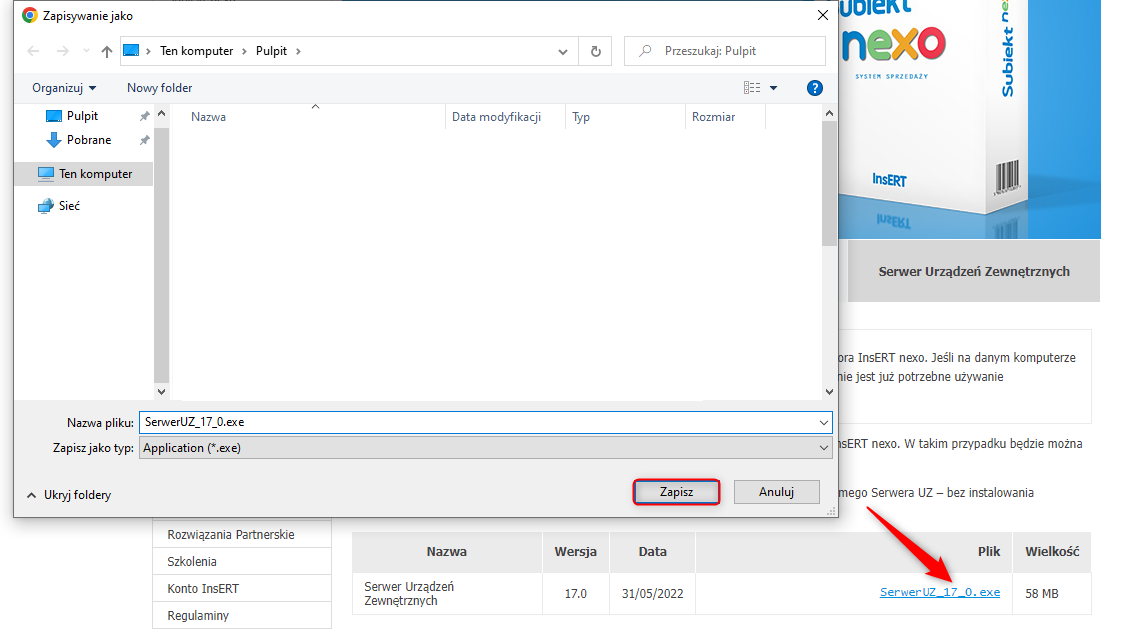Go up one folder level

[x=107, y=51]
